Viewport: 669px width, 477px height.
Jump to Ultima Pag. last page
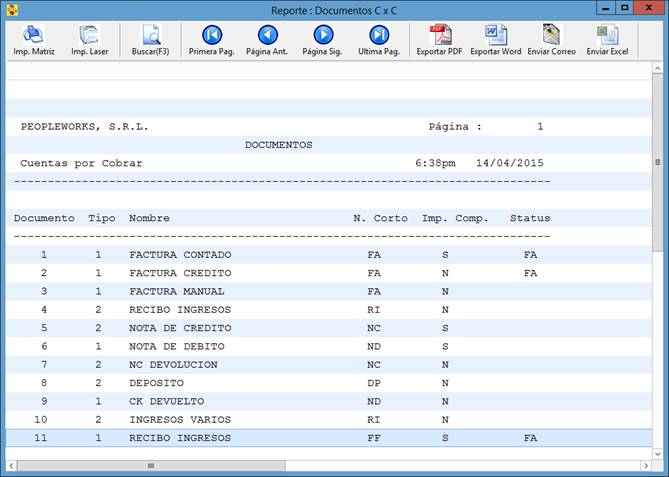(378, 40)
